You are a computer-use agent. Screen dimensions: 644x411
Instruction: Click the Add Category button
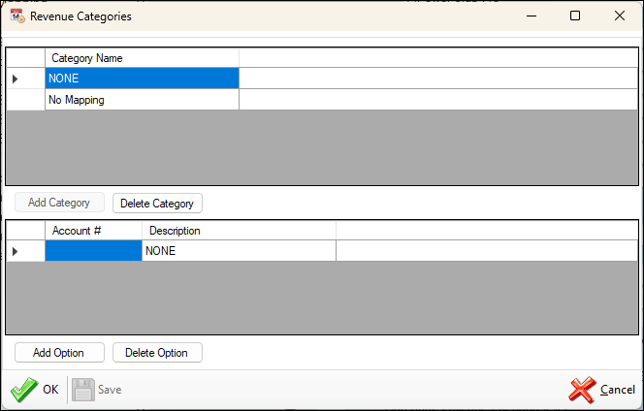[60, 202]
